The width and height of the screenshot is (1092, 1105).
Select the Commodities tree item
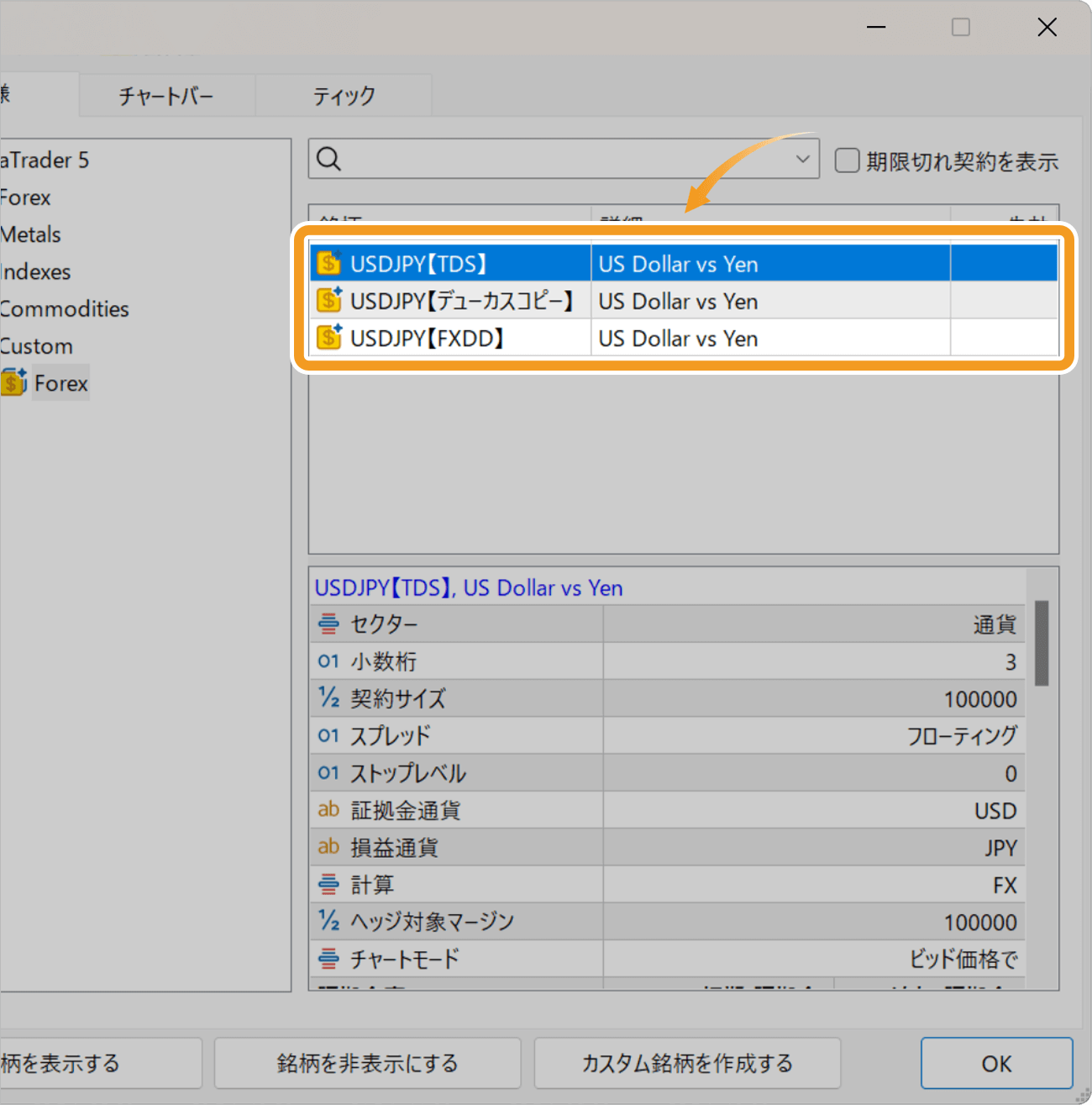[65, 308]
